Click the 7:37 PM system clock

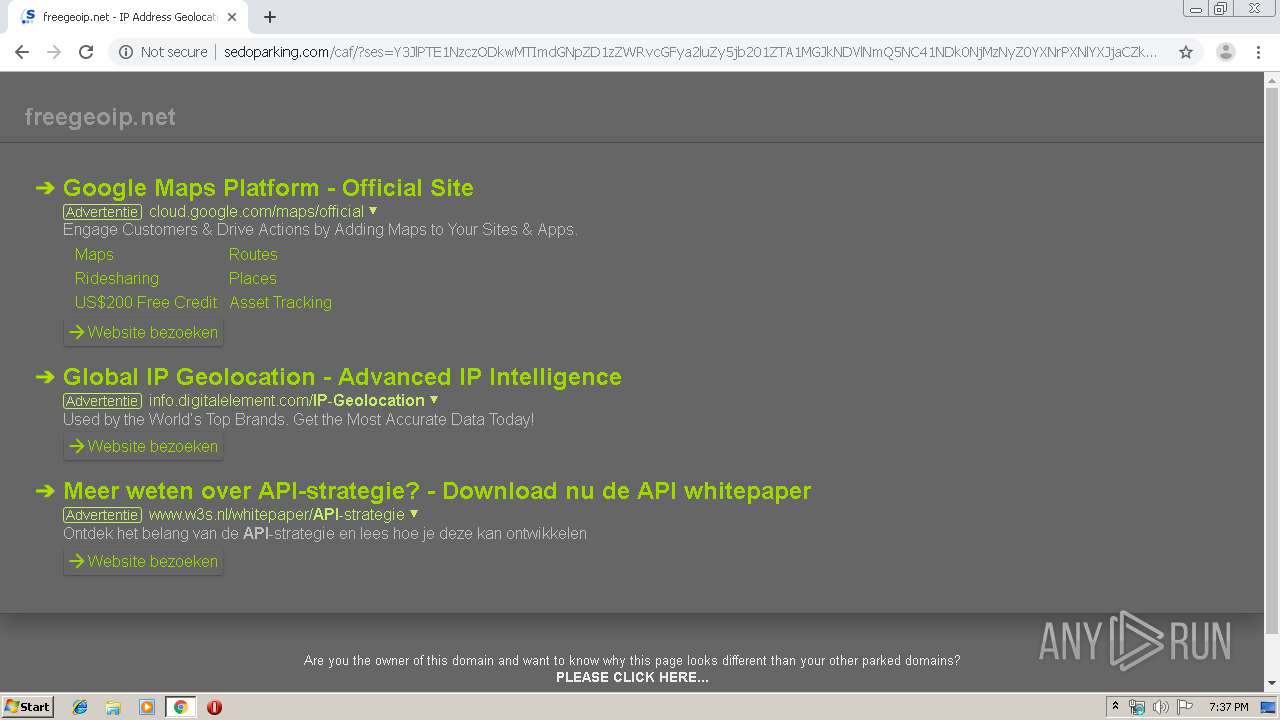click(x=1228, y=707)
